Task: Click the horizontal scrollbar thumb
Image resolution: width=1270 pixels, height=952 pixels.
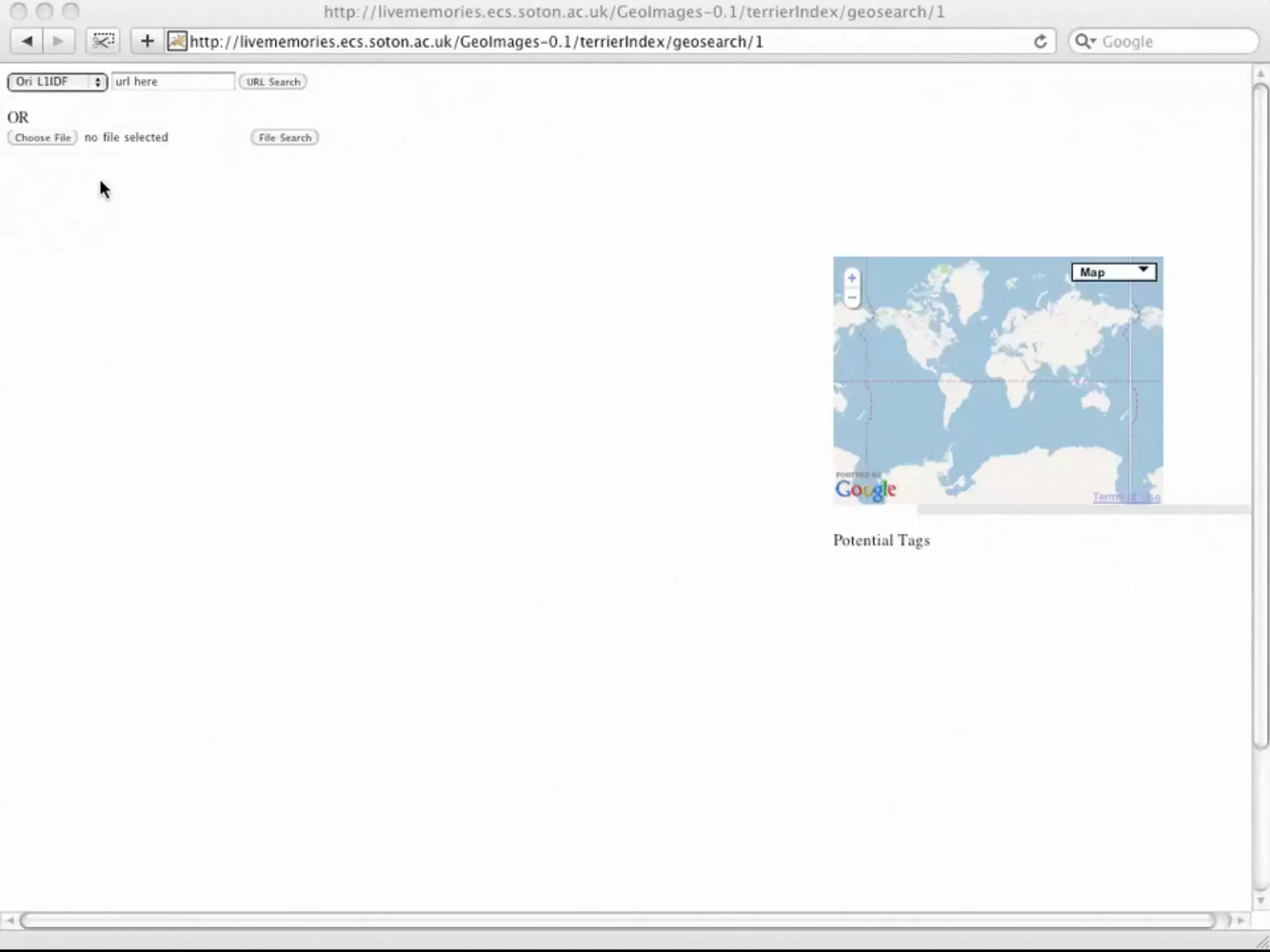Action: coord(617,920)
